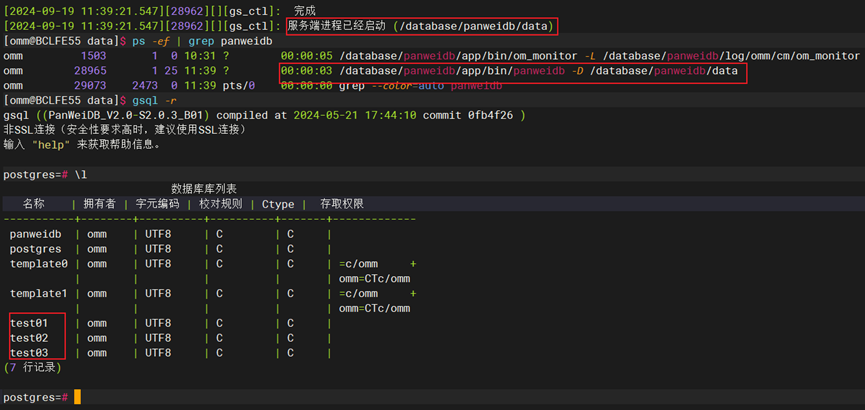Click the '名称' column header
865x410 pixels.
[33, 204]
